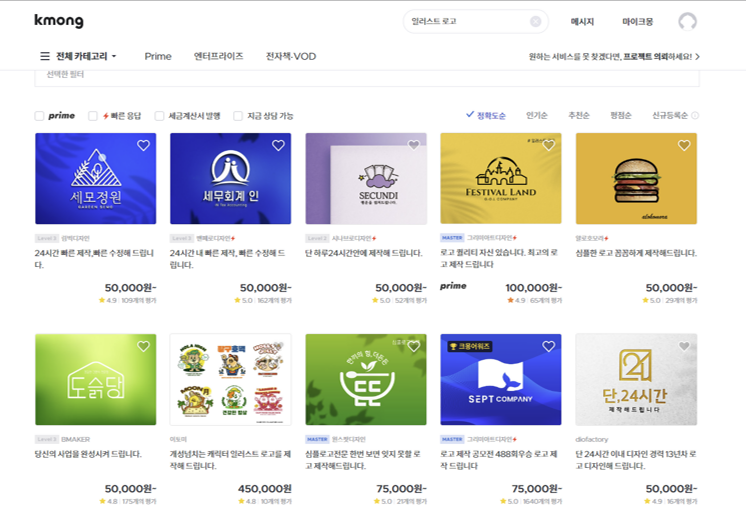746x514 pixels.
Task: Sort by 인기순
Action: (537, 115)
